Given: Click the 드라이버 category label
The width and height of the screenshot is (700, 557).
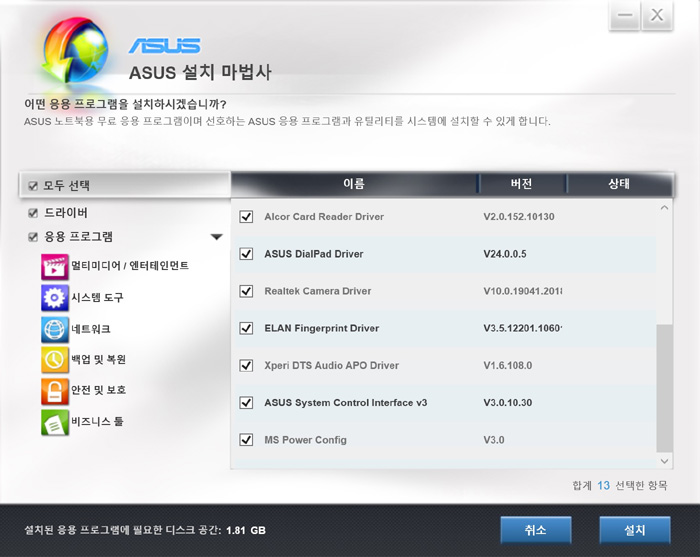Looking at the screenshot, I should [66, 213].
